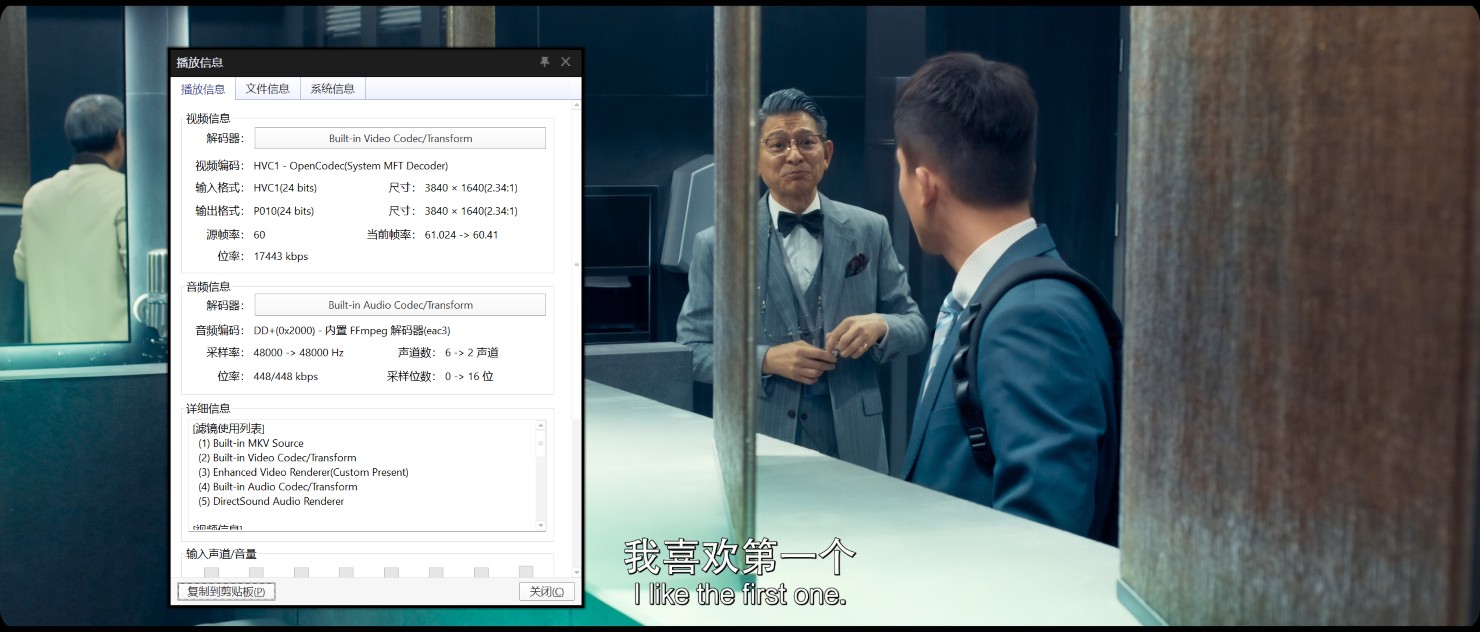Viewport: 1480px width, 632px height.
Task: Click the detail list scrollbar down arrow
Action: (x=541, y=525)
